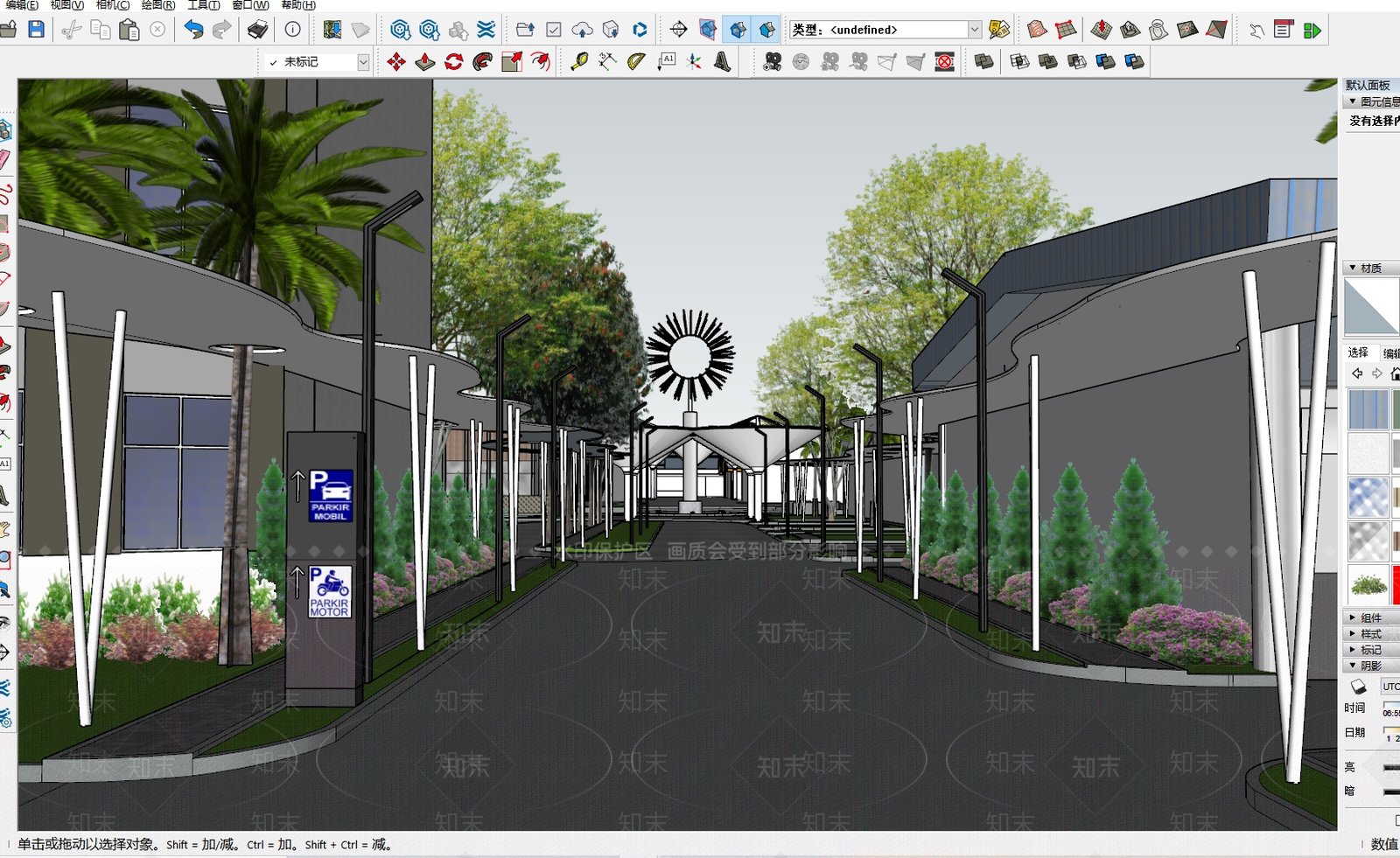Select the Rotate tool
Viewport: 1400px width, 858px height.
(x=454, y=61)
